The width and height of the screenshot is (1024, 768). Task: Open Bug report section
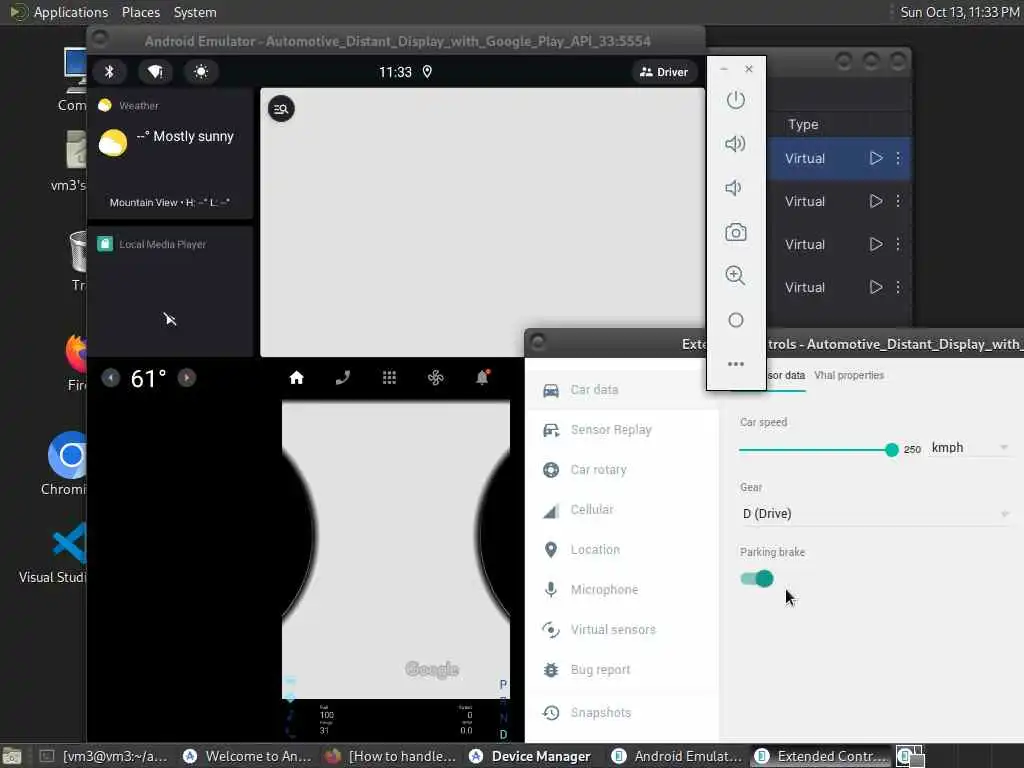pos(622,669)
